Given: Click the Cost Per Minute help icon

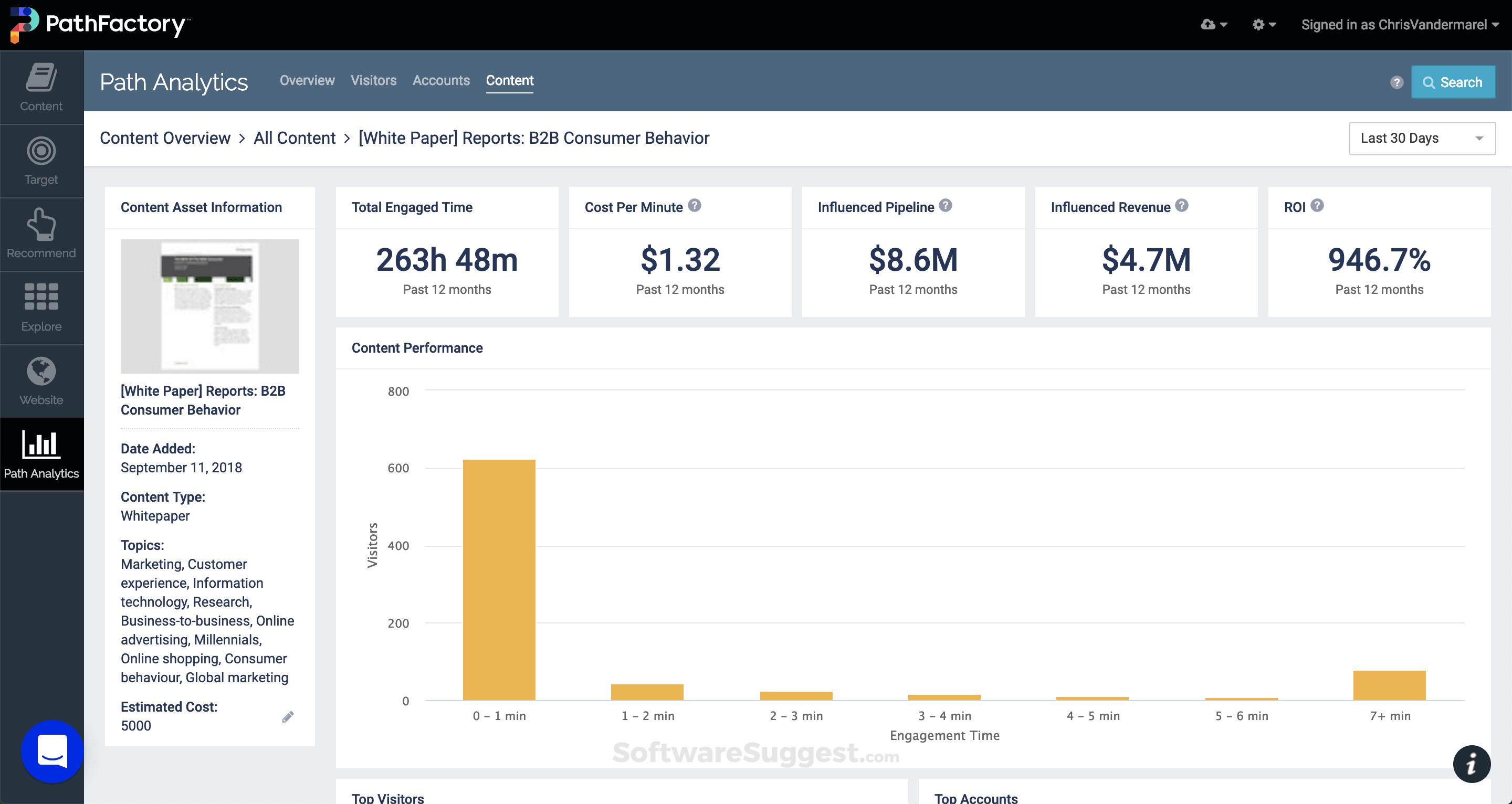Looking at the screenshot, I should tap(695, 205).
